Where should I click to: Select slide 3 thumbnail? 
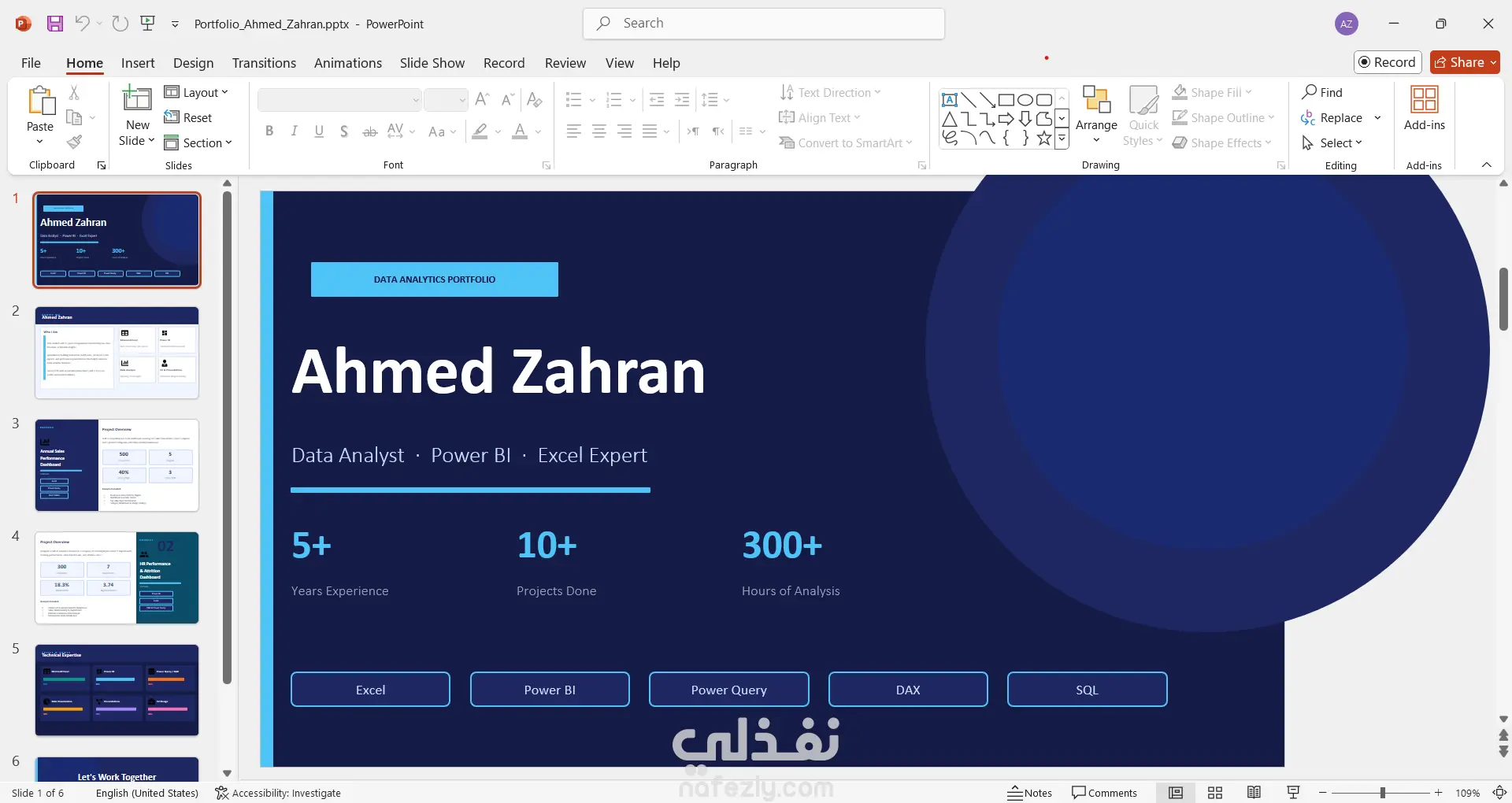(117, 465)
